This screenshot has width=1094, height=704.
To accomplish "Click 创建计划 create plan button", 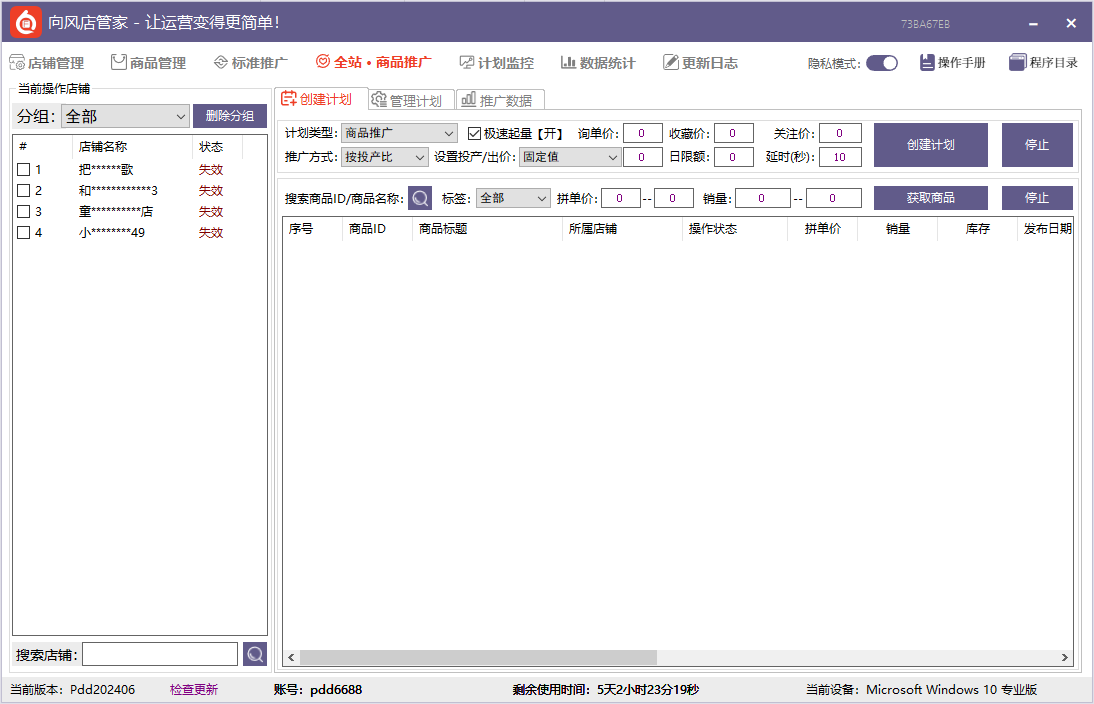I will [930, 145].
